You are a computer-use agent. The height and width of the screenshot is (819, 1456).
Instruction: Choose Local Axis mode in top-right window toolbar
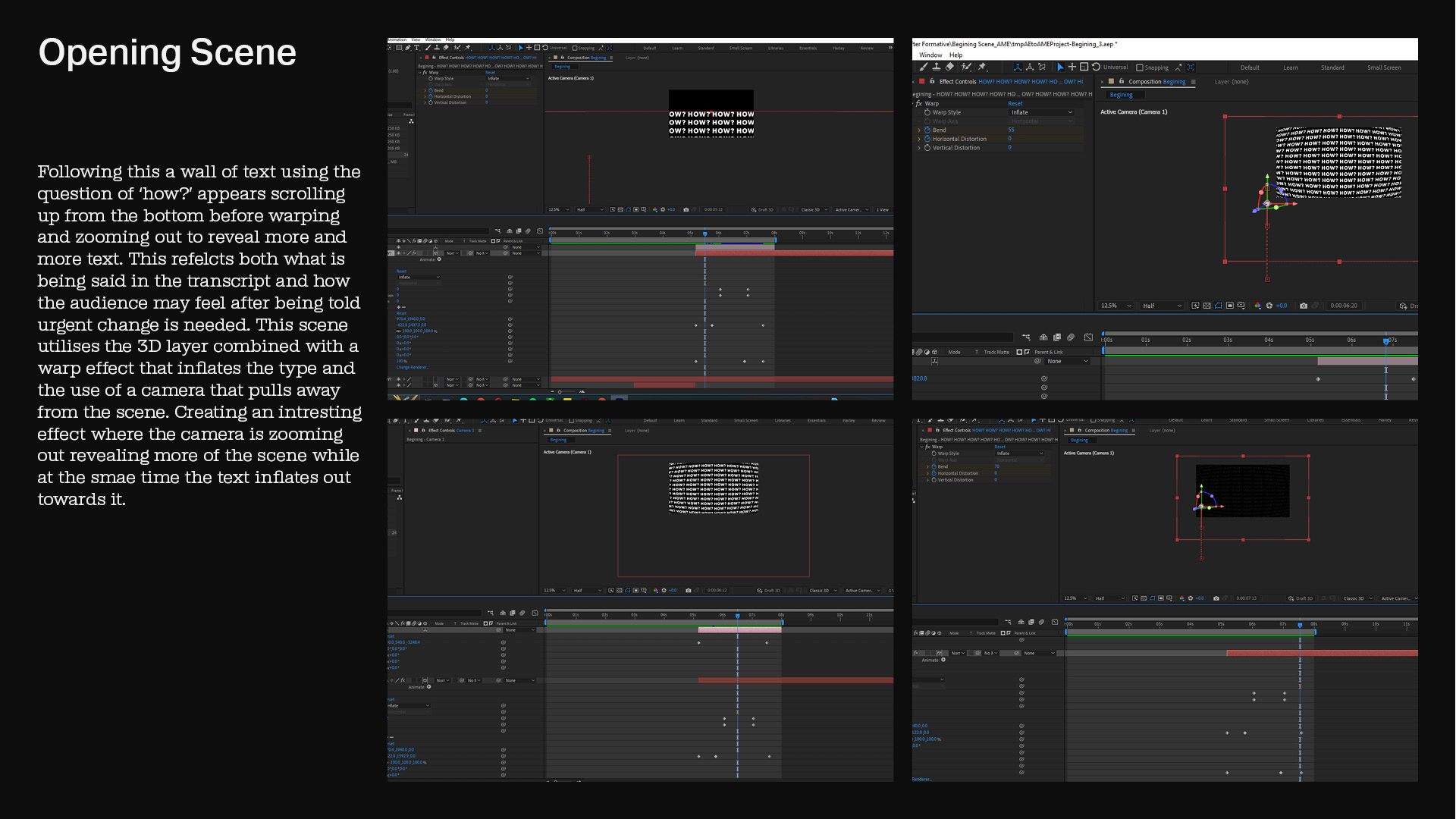pos(1018,67)
